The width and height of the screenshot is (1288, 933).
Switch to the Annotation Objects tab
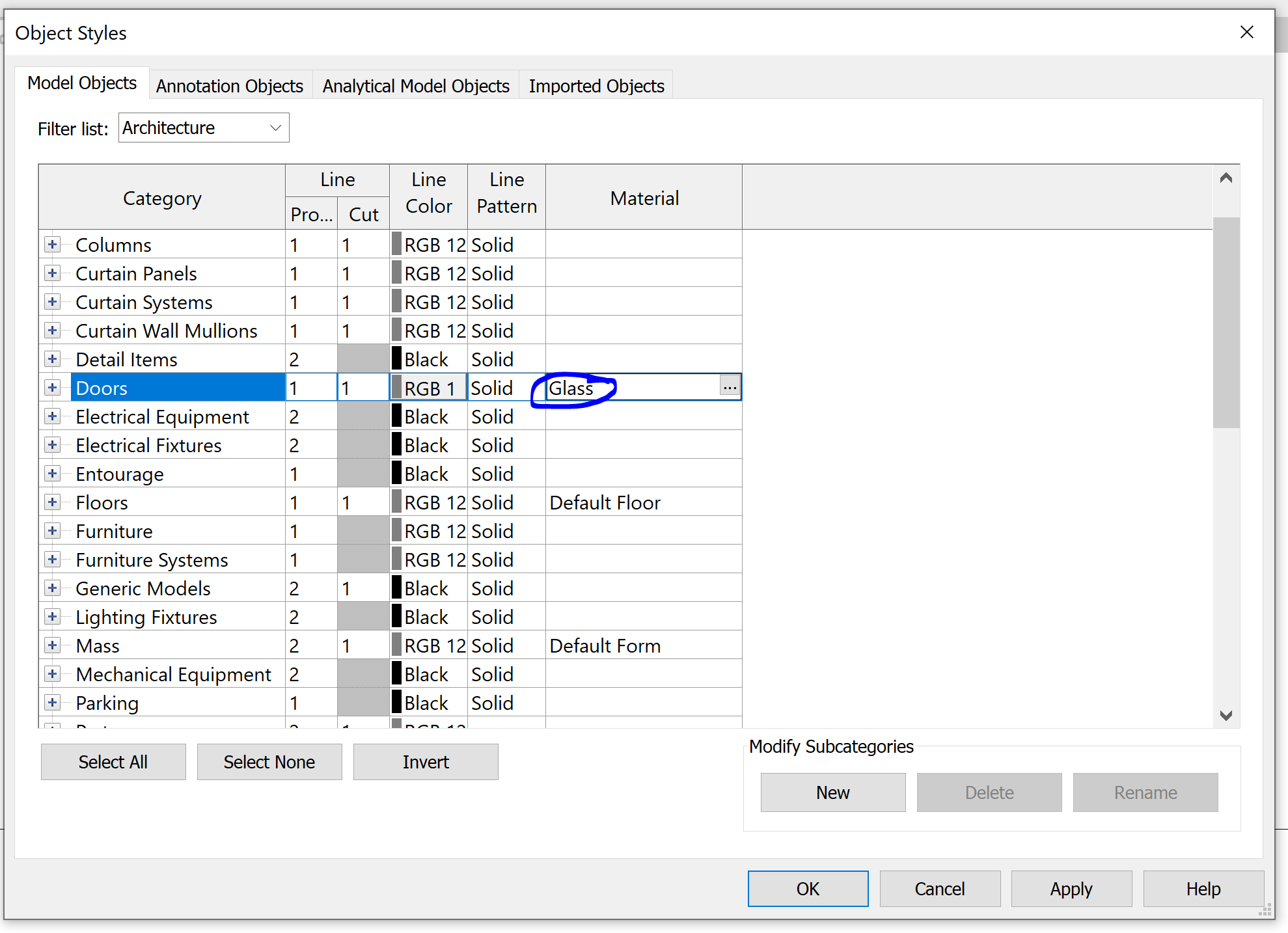coord(230,86)
